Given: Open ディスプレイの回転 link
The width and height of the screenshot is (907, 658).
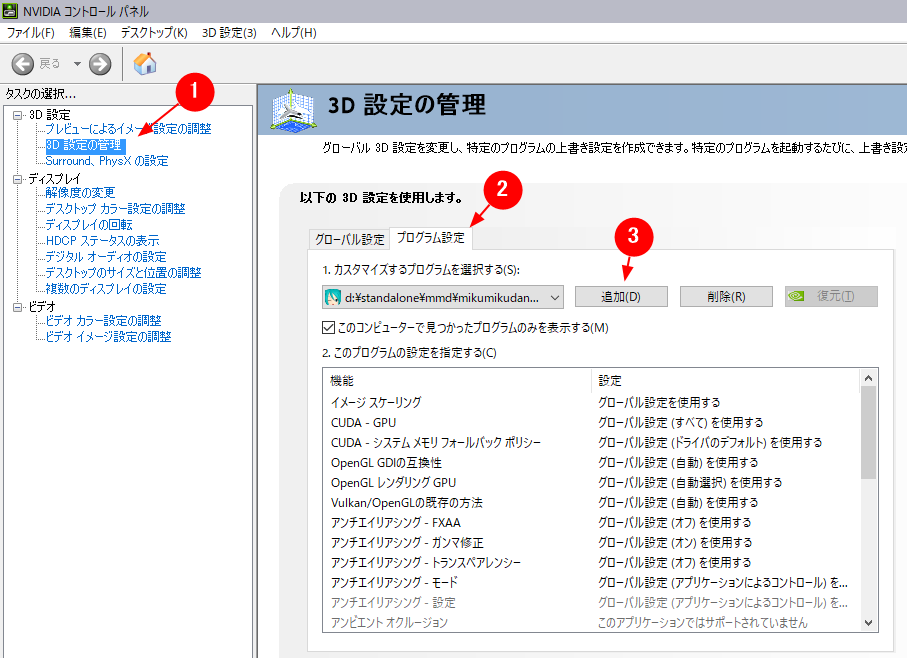Looking at the screenshot, I should point(89,225).
